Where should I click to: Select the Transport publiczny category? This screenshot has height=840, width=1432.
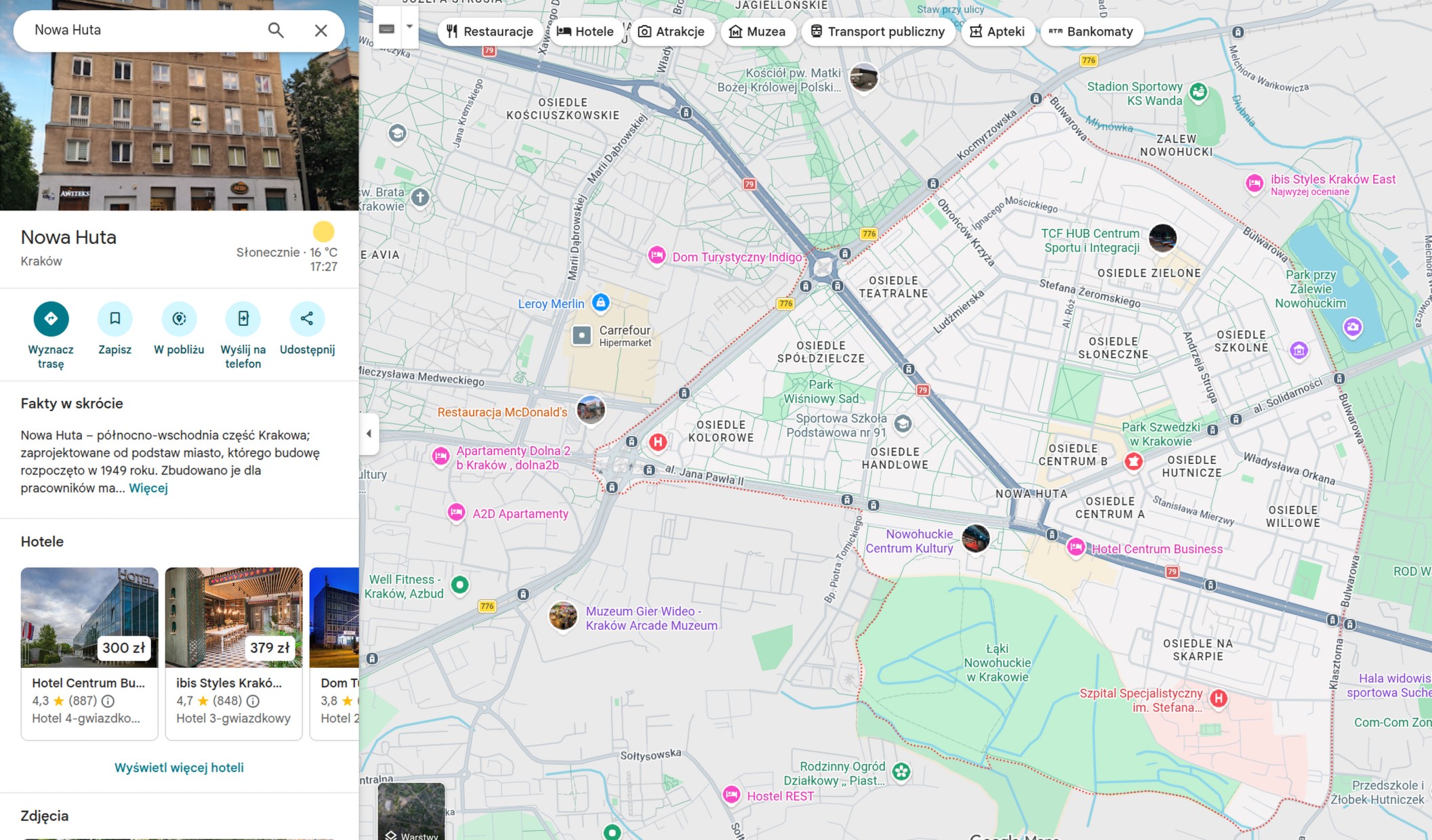(878, 31)
